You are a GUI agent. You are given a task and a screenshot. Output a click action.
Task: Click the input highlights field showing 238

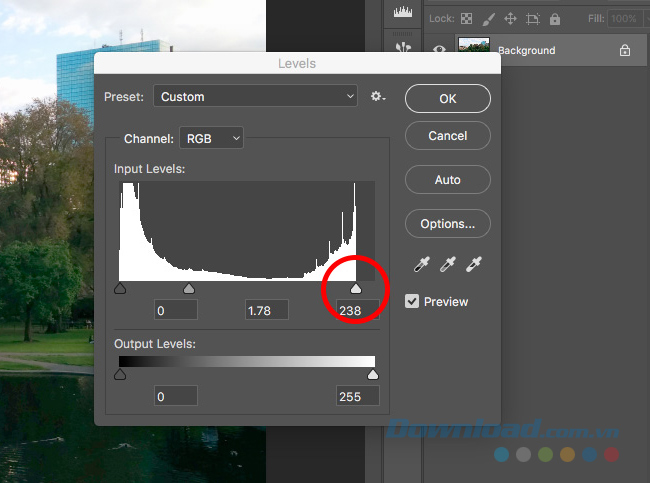coord(358,310)
